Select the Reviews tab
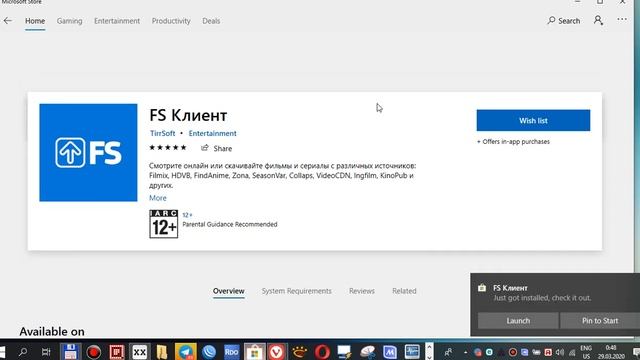The width and height of the screenshot is (640, 360). 362,291
